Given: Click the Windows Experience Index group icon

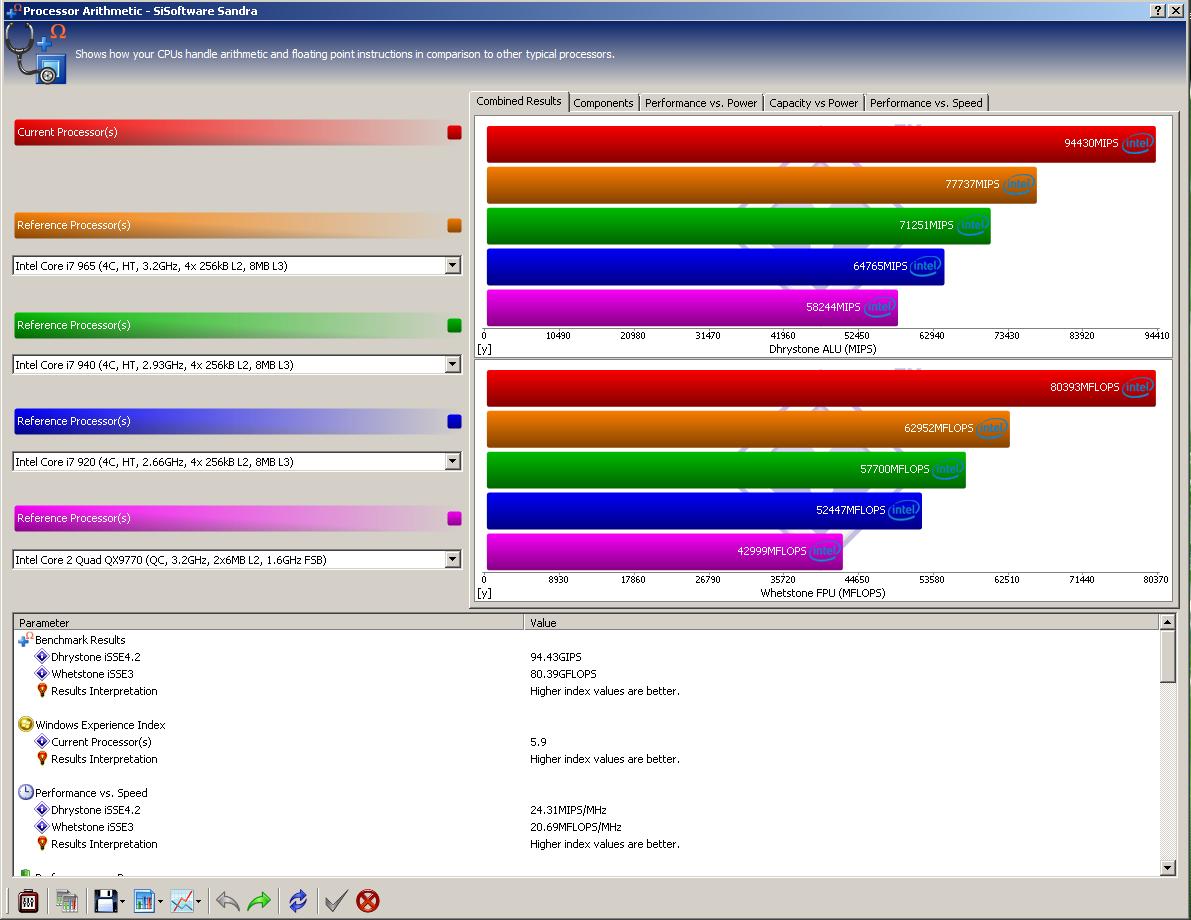Looking at the screenshot, I should pyautogui.click(x=25, y=724).
